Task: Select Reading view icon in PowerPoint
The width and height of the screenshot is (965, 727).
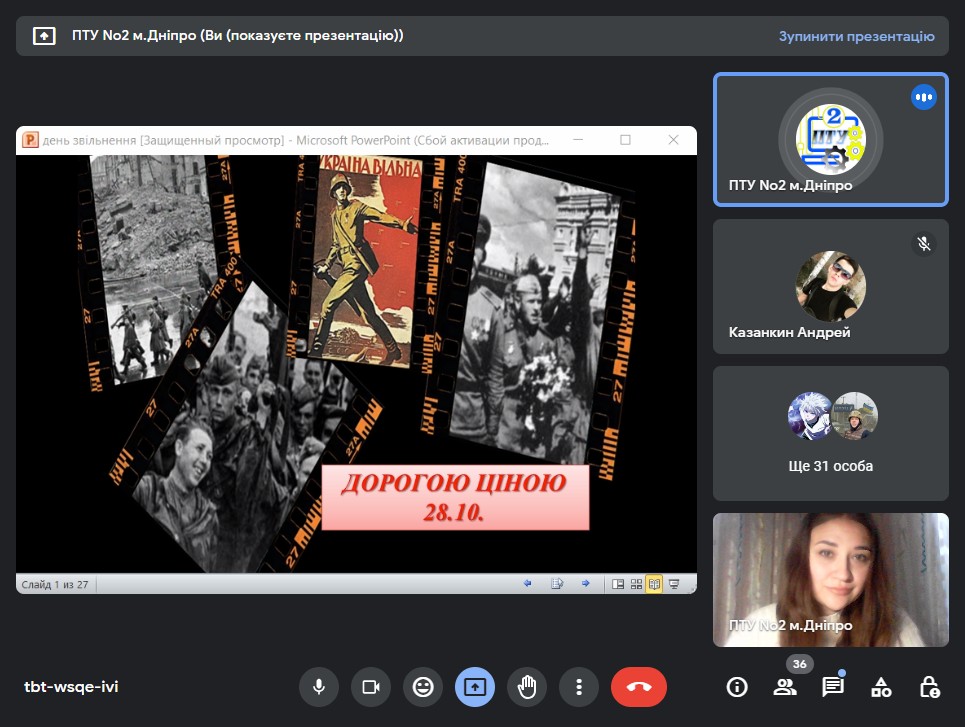Action: coord(654,584)
